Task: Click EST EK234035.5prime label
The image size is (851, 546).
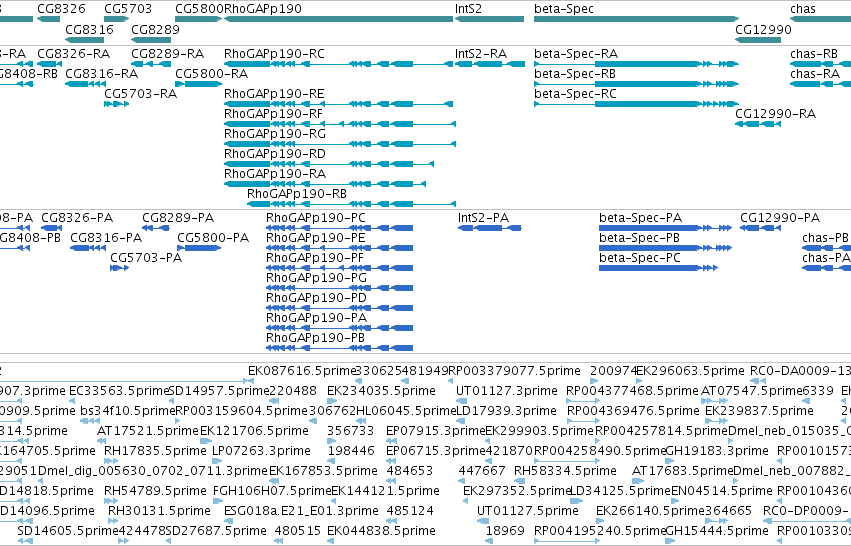Action: (381, 391)
